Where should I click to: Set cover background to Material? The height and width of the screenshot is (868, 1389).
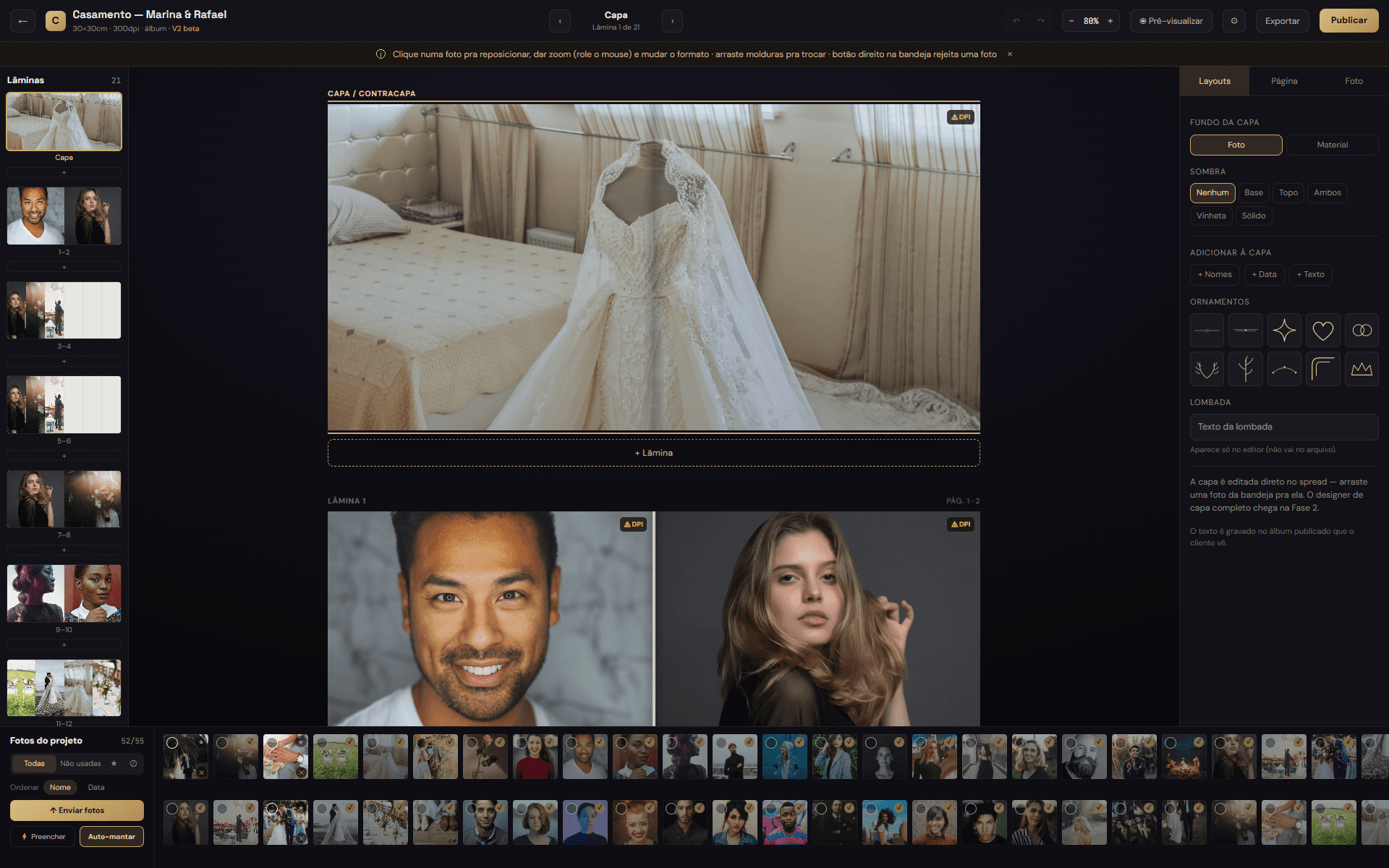click(1332, 145)
